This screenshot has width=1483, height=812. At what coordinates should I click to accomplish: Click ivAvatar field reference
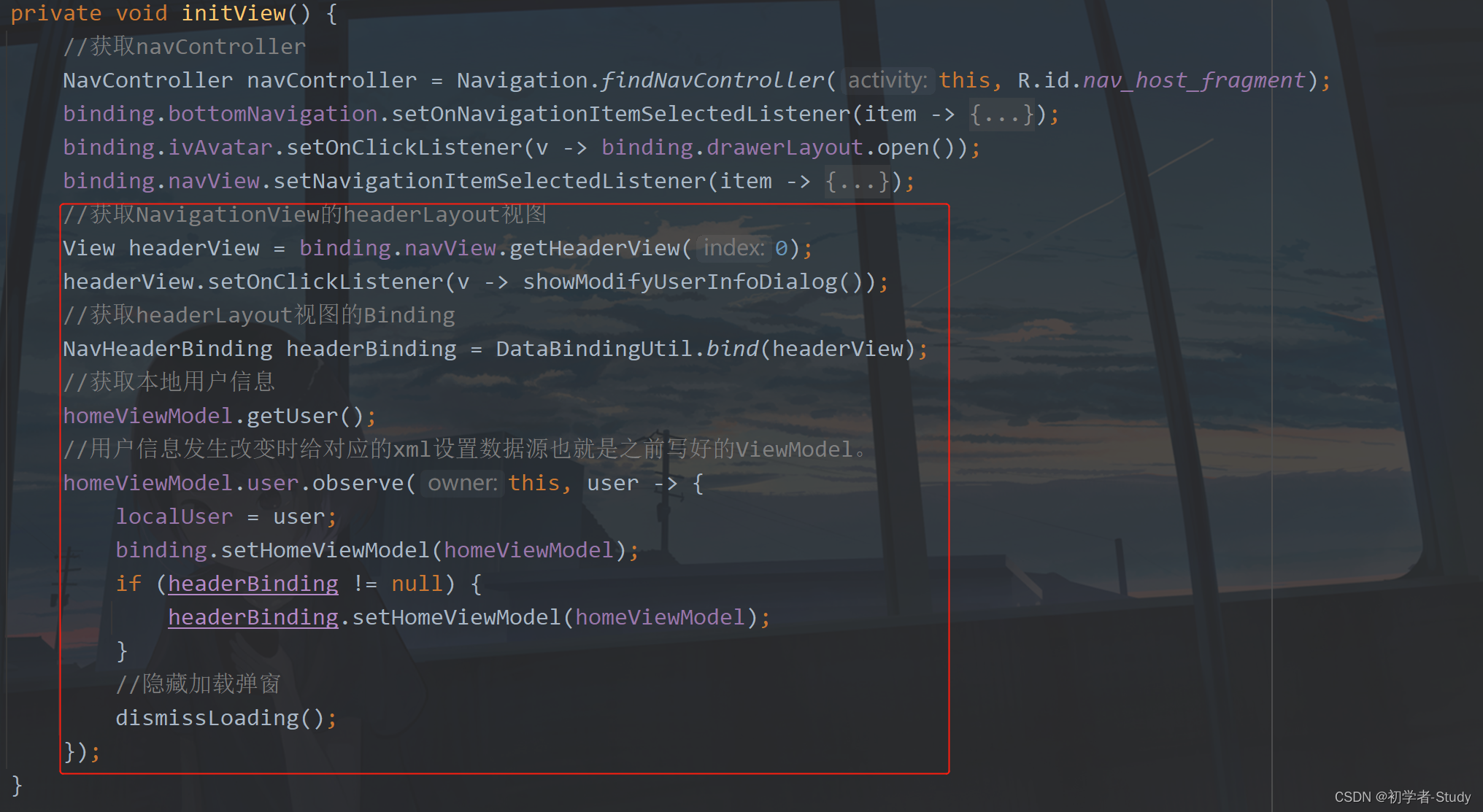tap(220, 147)
